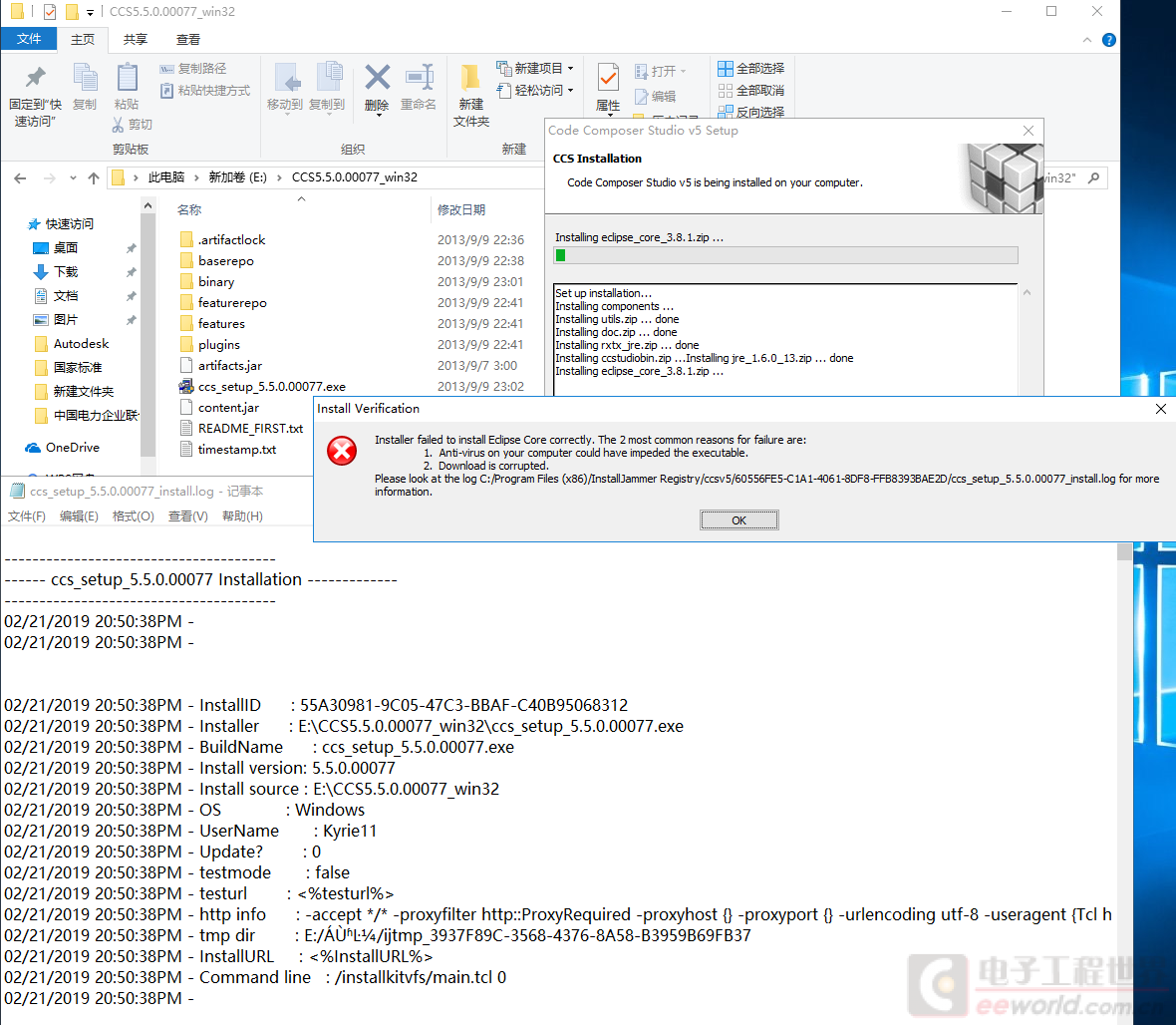Open the File tab in Explorer
Viewport: 1176px width, 1025px height.
(29, 39)
